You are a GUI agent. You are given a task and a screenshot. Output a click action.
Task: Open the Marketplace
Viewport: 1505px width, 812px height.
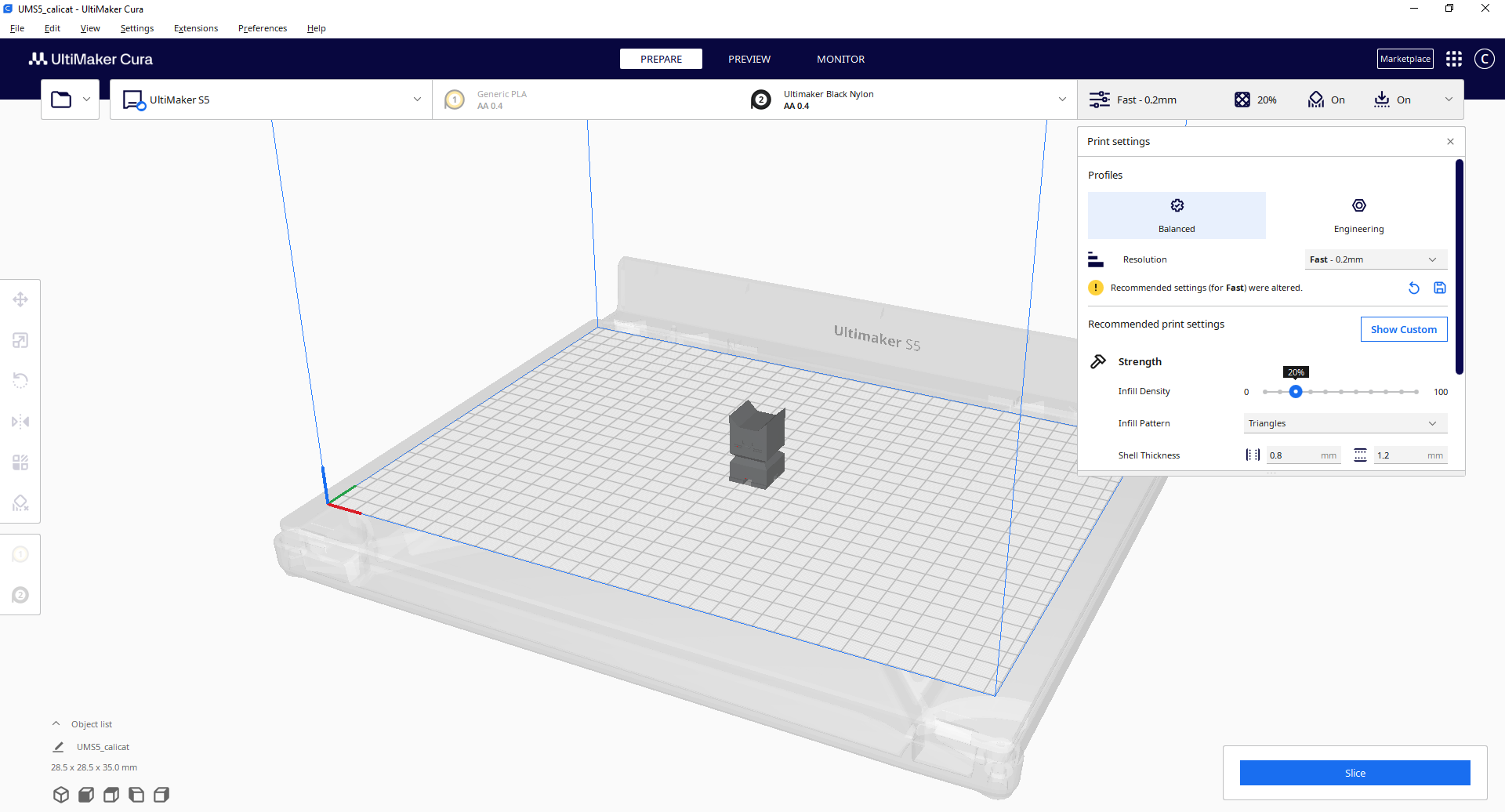tap(1405, 59)
